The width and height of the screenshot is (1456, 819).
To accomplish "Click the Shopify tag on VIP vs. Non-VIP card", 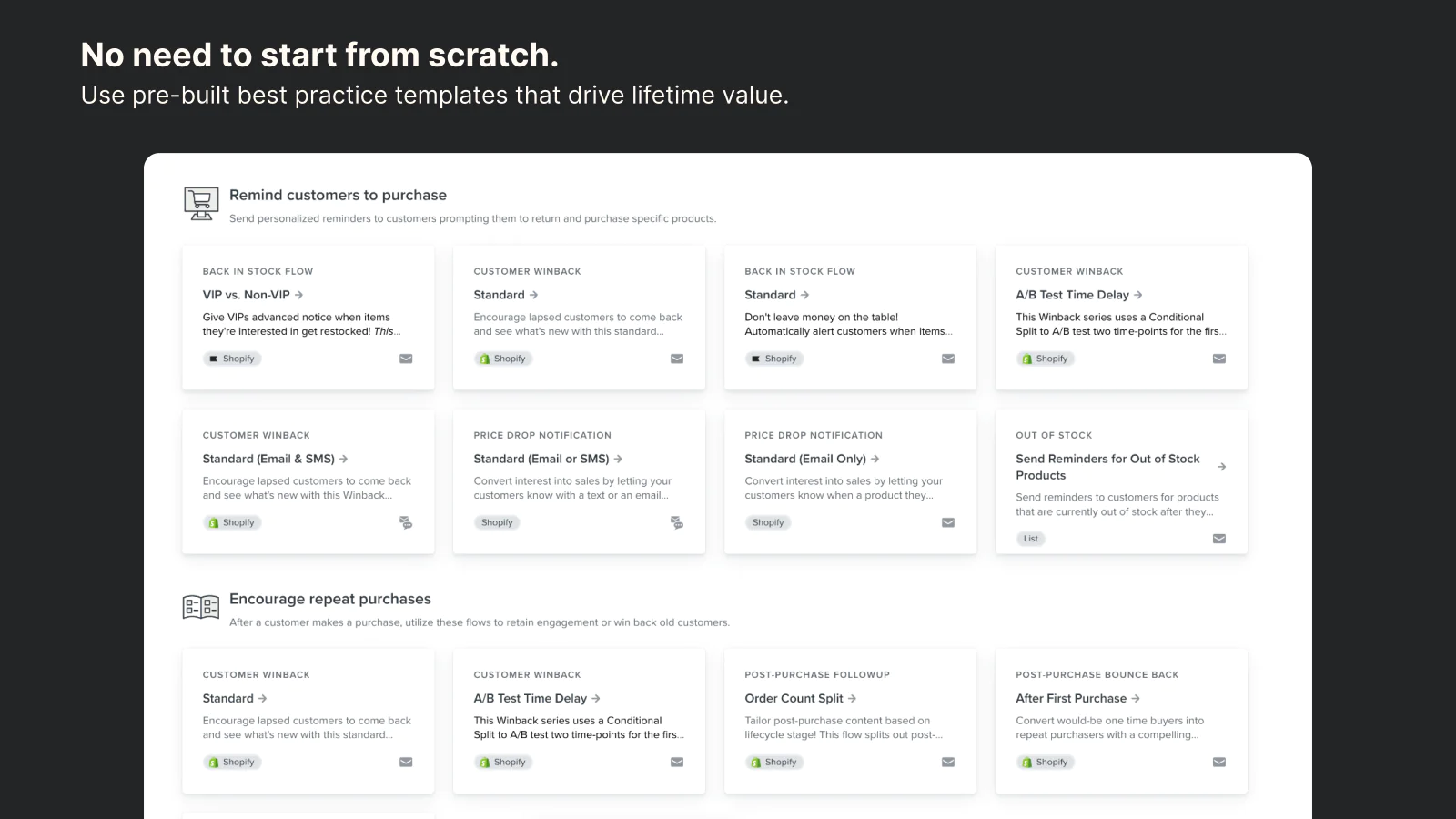I will (232, 359).
